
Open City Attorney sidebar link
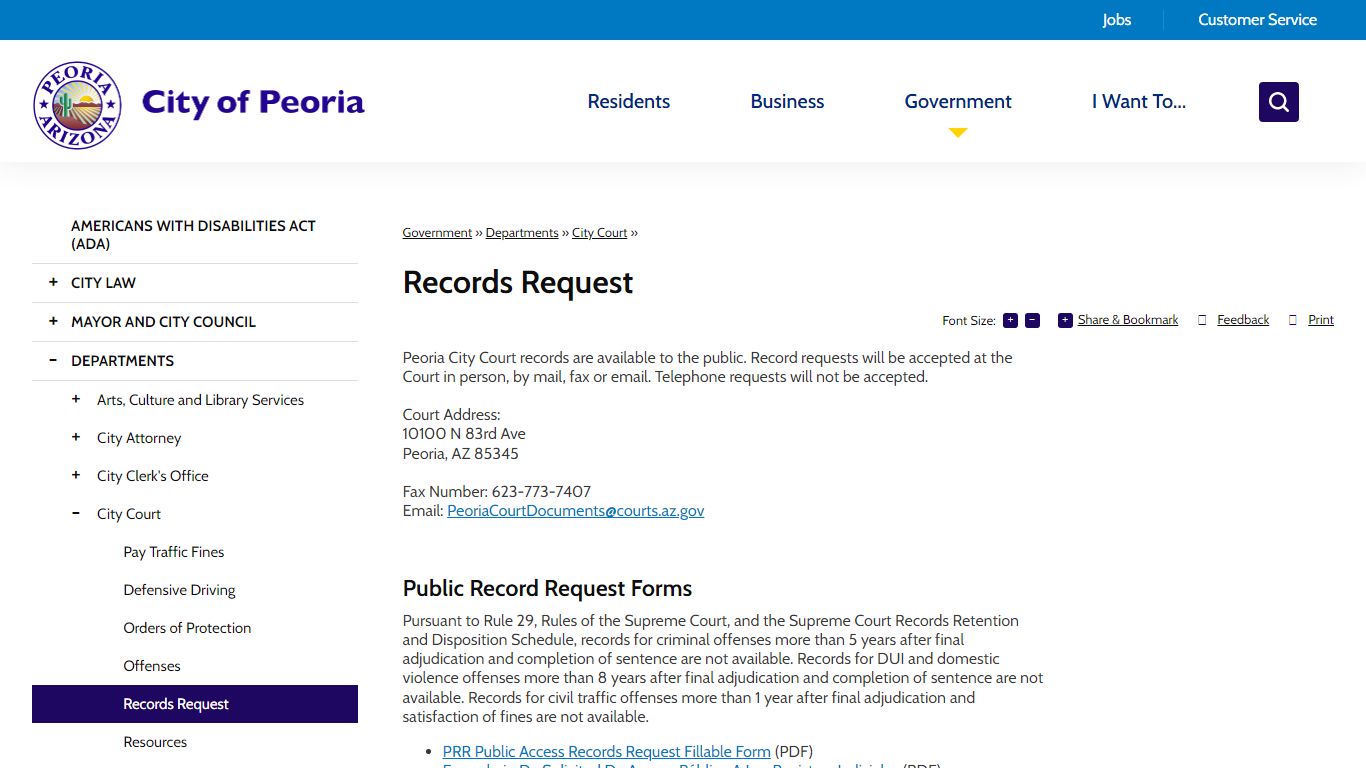tap(139, 438)
